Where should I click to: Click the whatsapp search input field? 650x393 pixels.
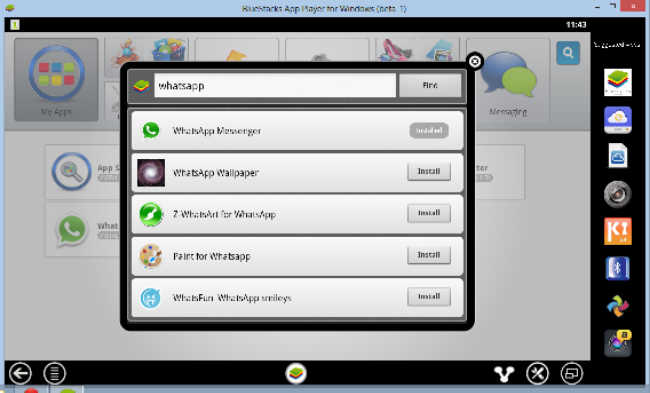(275, 86)
